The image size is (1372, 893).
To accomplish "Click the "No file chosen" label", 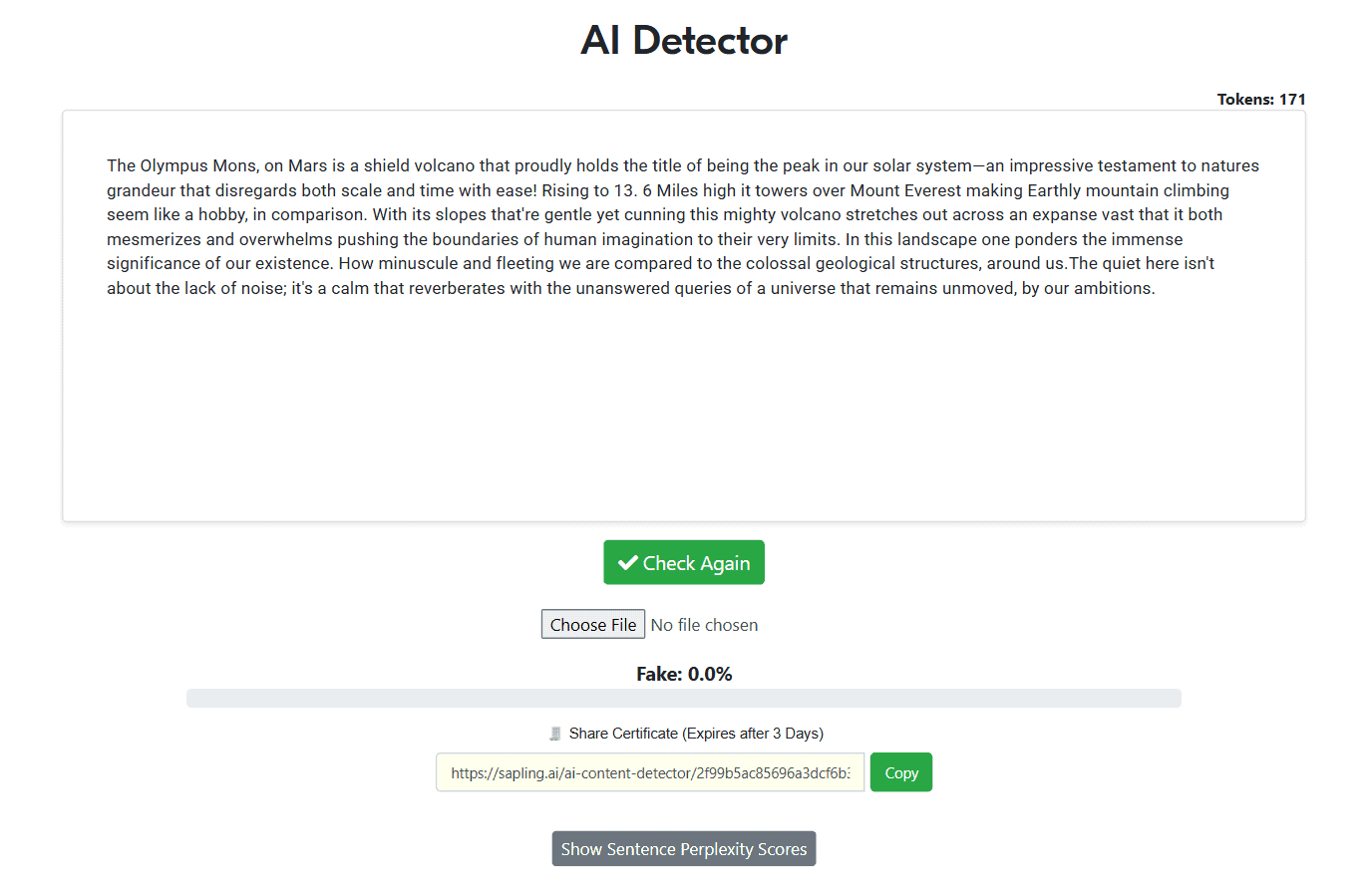I will point(704,625).
